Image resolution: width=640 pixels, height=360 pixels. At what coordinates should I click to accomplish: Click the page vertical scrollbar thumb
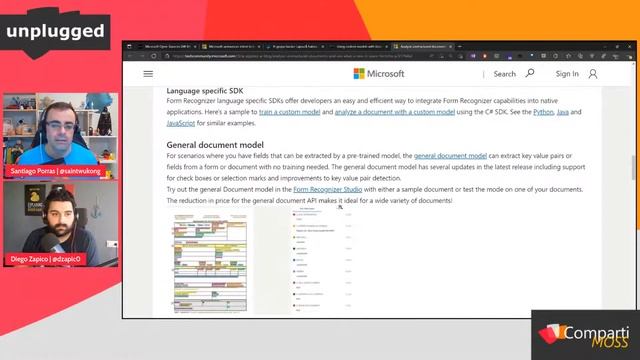[x=633, y=167]
